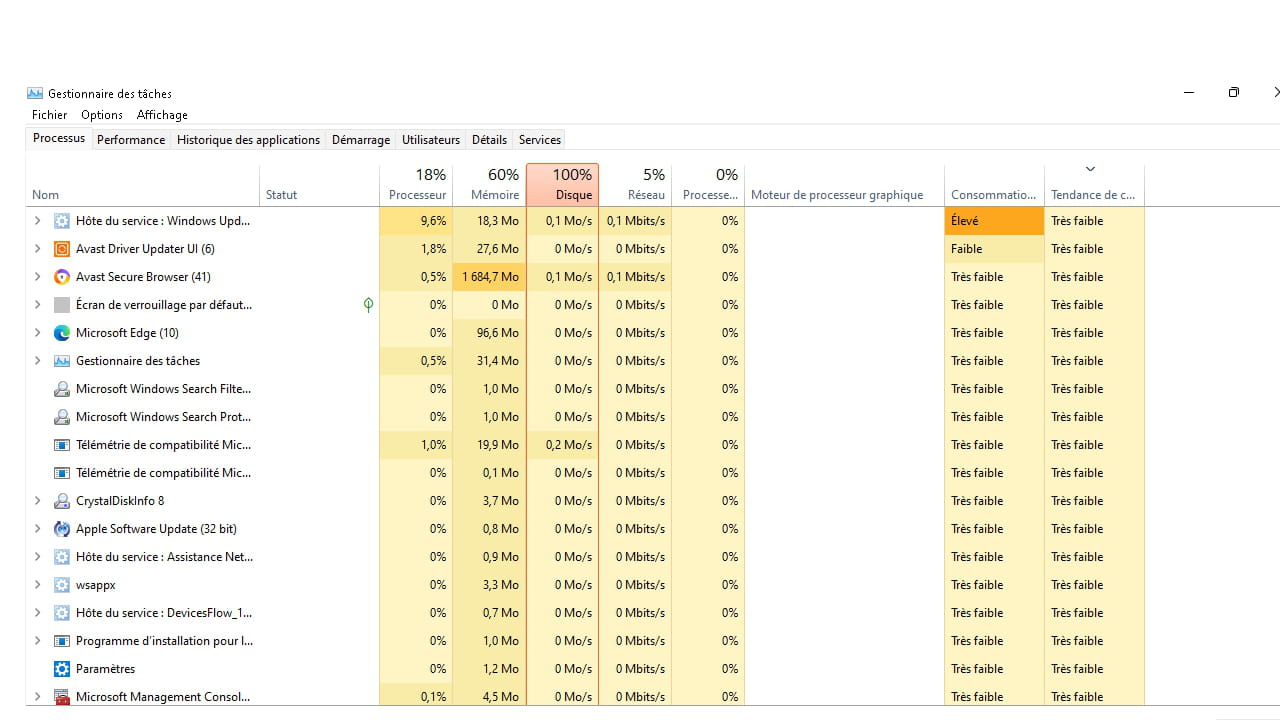
Task: Select the Élevé power consumption cell
Action: click(x=994, y=221)
